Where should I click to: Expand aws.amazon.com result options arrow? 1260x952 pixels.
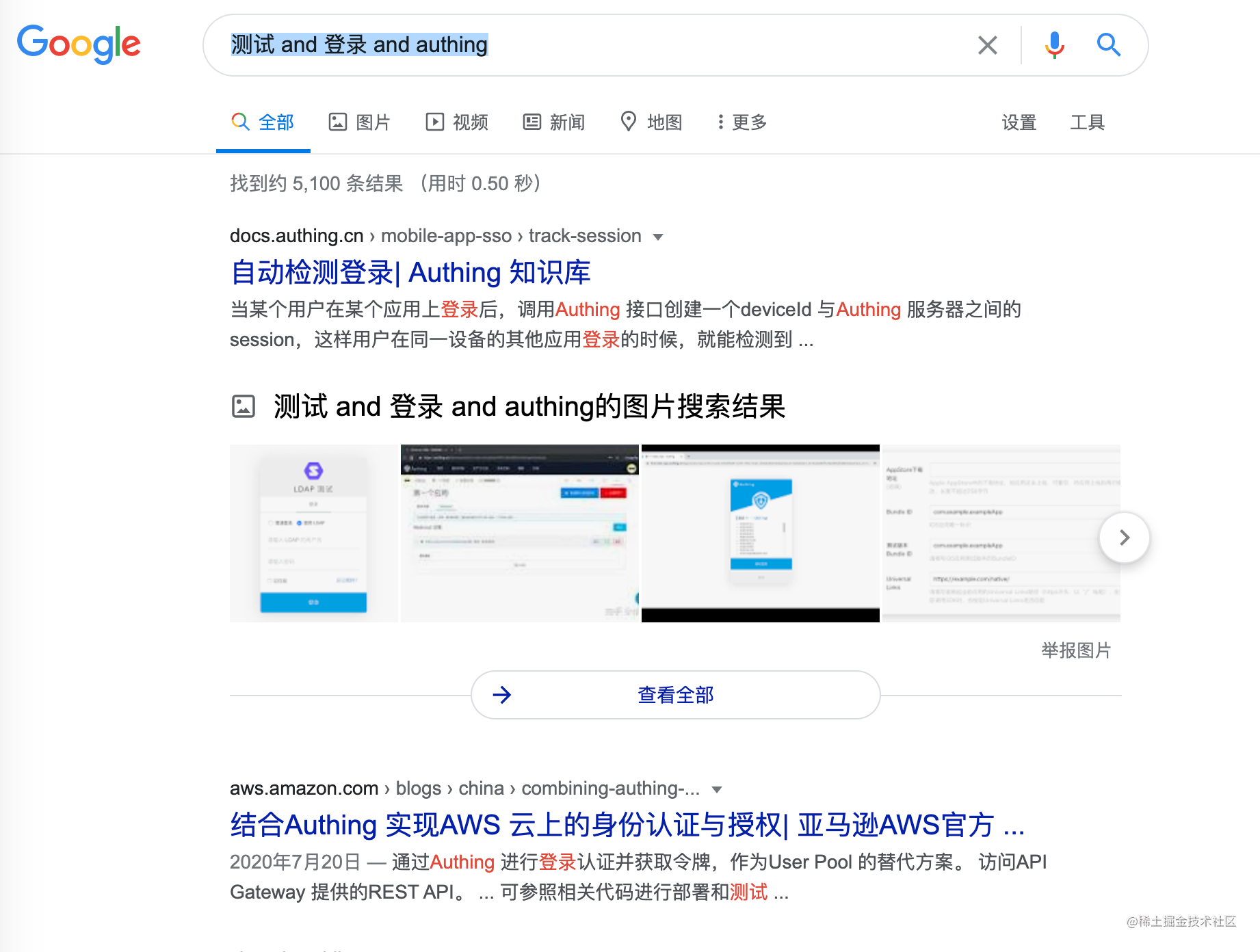point(717,790)
